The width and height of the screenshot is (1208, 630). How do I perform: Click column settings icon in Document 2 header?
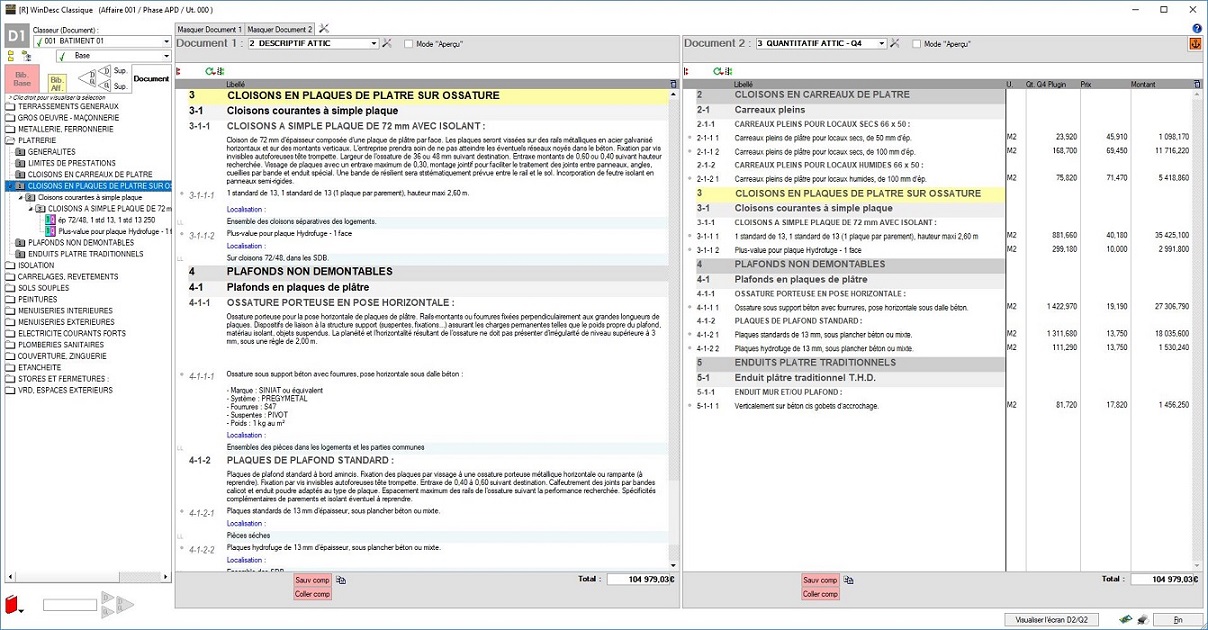pyautogui.click(x=1197, y=84)
